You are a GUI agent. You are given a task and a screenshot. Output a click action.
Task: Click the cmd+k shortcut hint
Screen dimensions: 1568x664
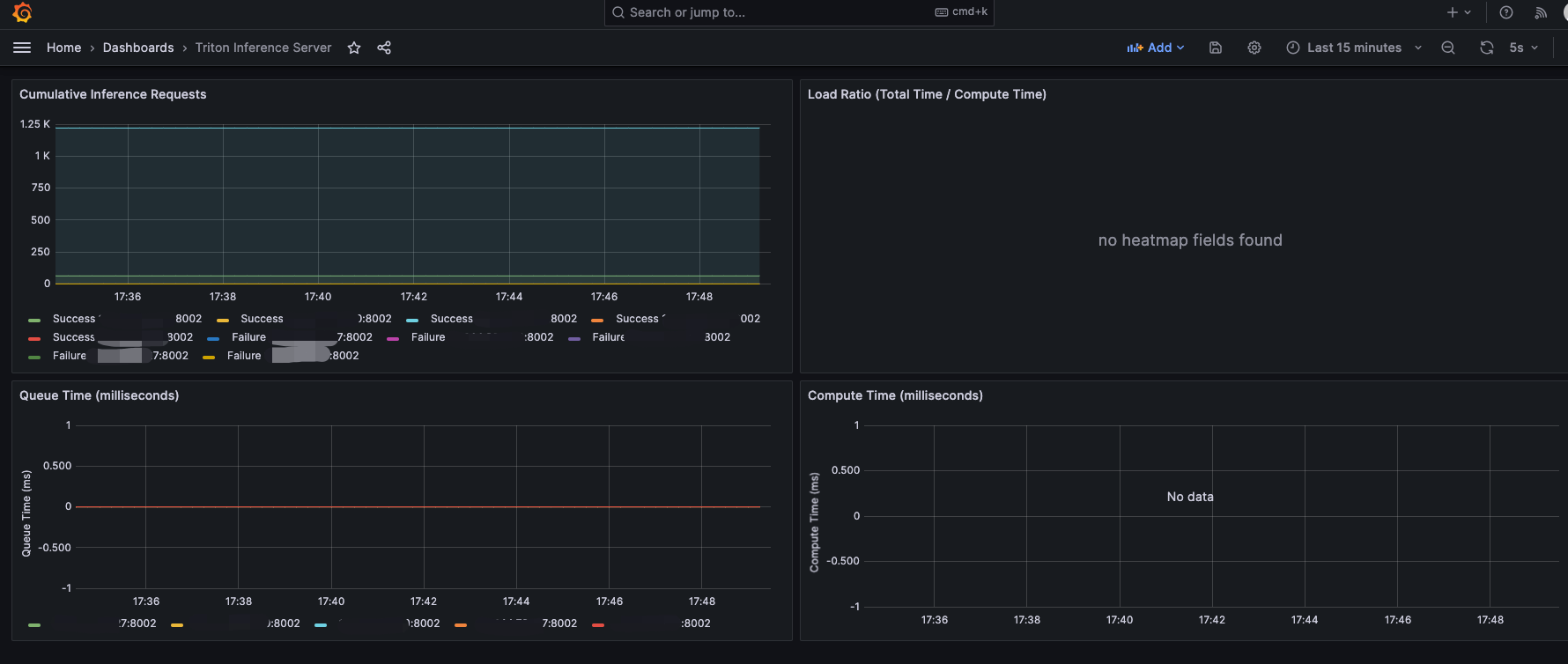point(961,12)
